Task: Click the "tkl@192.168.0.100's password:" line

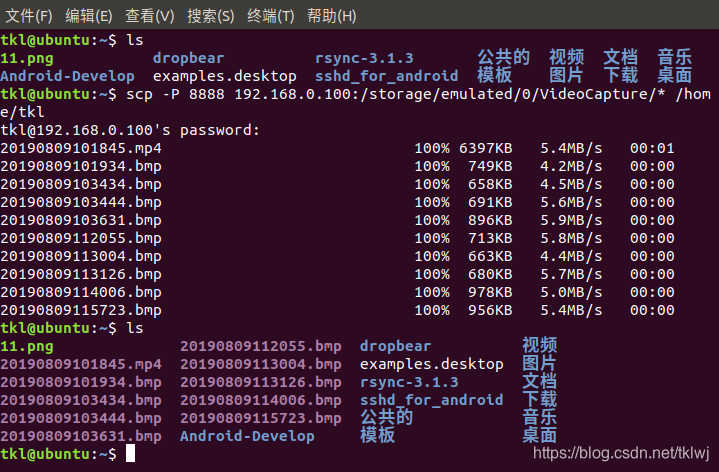Action: pos(130,130)
